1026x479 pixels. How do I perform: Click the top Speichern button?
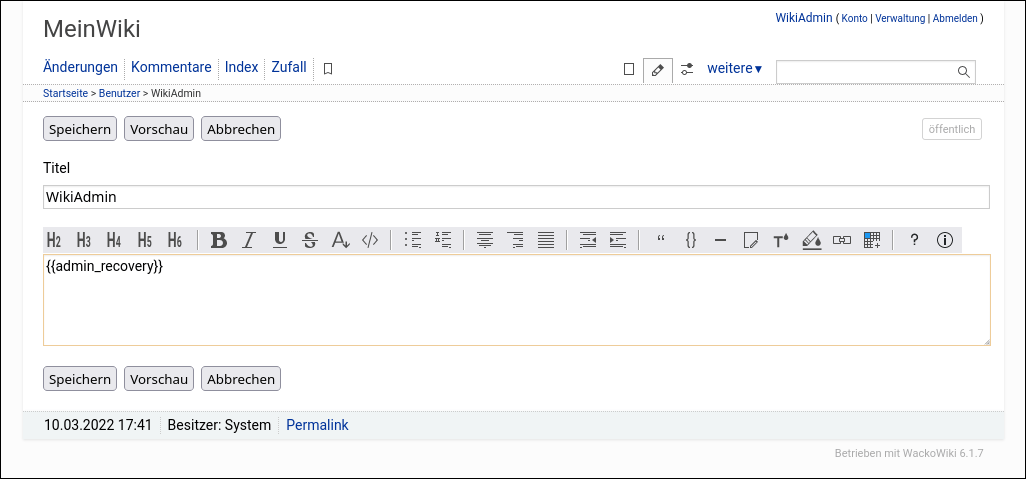[80, 129]
